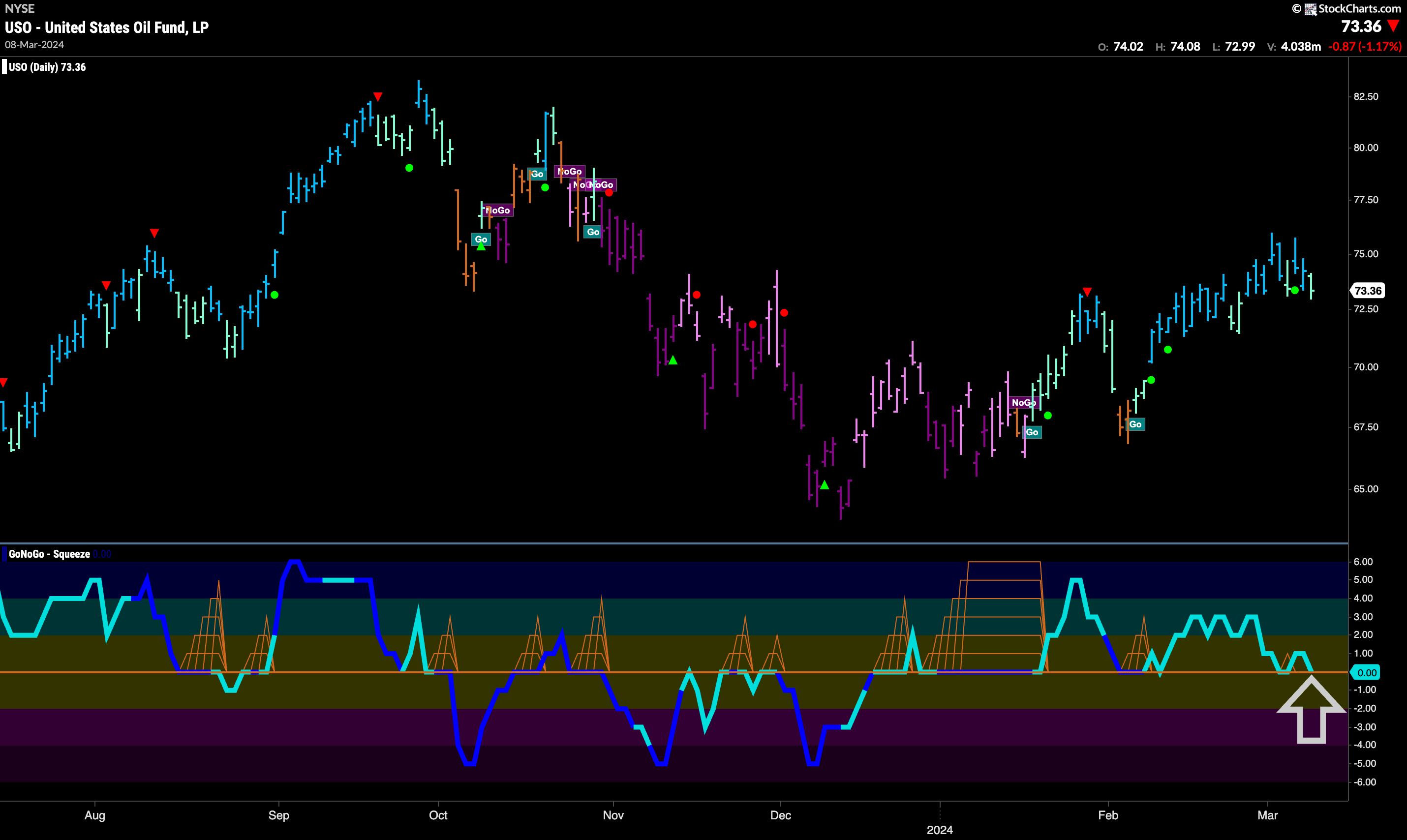The width and height of the screenshot is (1407, 840).
Task: Click the red triangle above late January high
Action: pos(1087,292)
